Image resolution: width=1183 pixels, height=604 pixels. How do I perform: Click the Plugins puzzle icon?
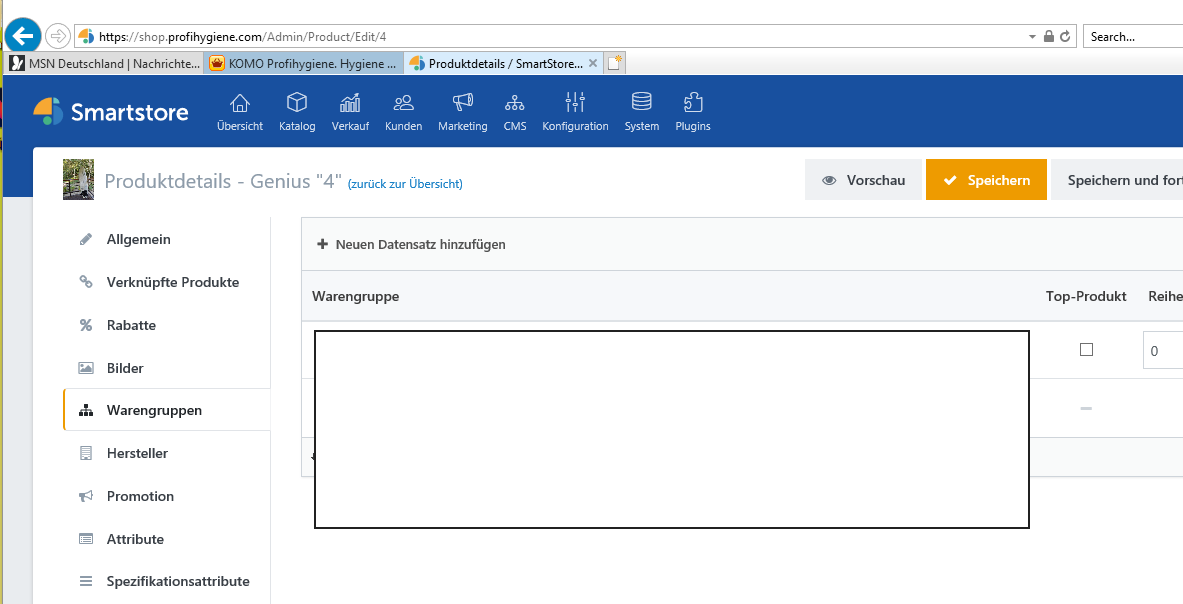tap(692, 103)
